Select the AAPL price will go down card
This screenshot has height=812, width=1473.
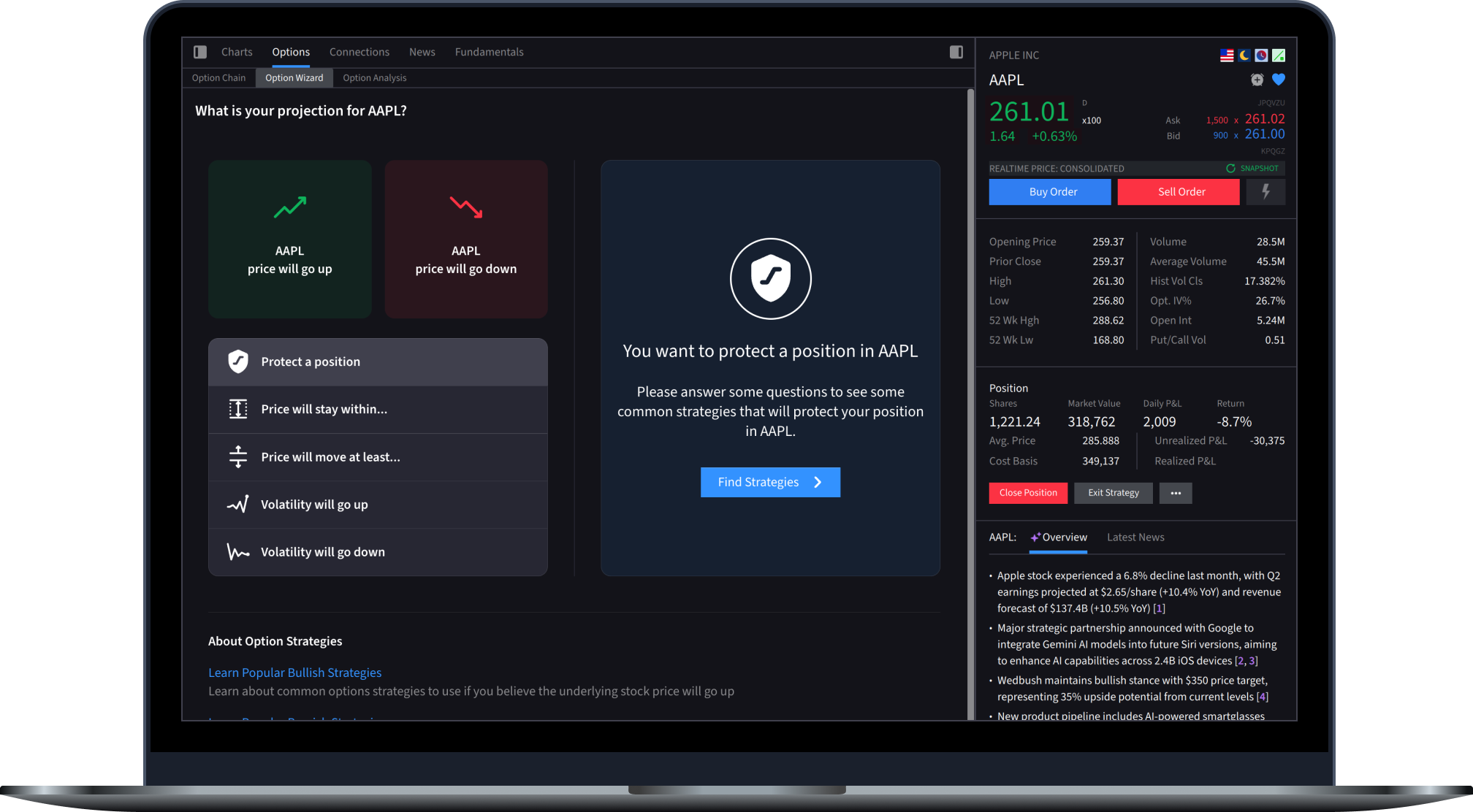pos(466,239)
